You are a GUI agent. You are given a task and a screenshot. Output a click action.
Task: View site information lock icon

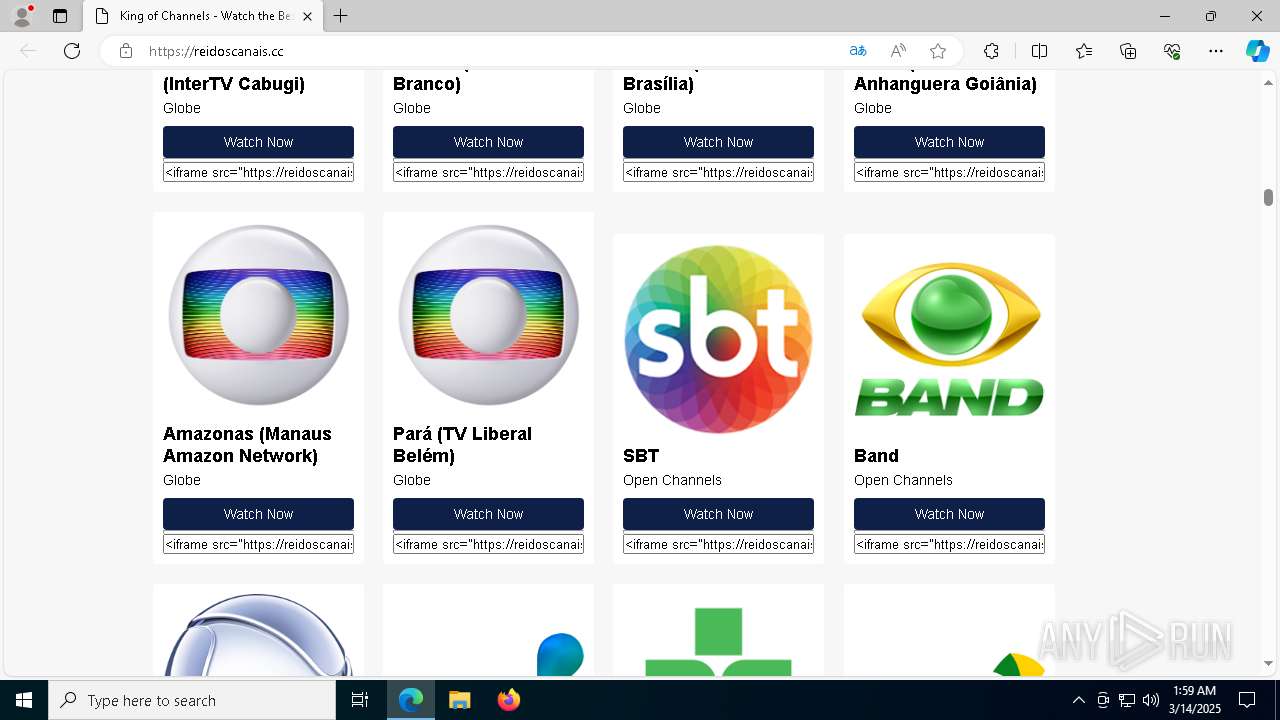tap(126, 51)
